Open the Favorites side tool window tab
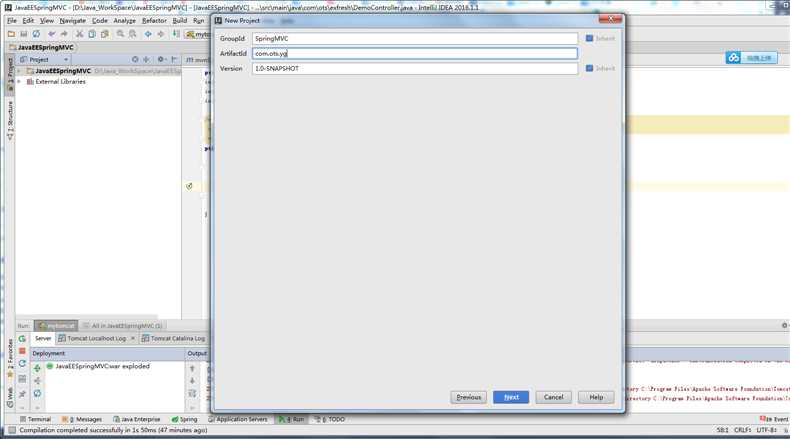The image size is (790, 439). (10, 359)
